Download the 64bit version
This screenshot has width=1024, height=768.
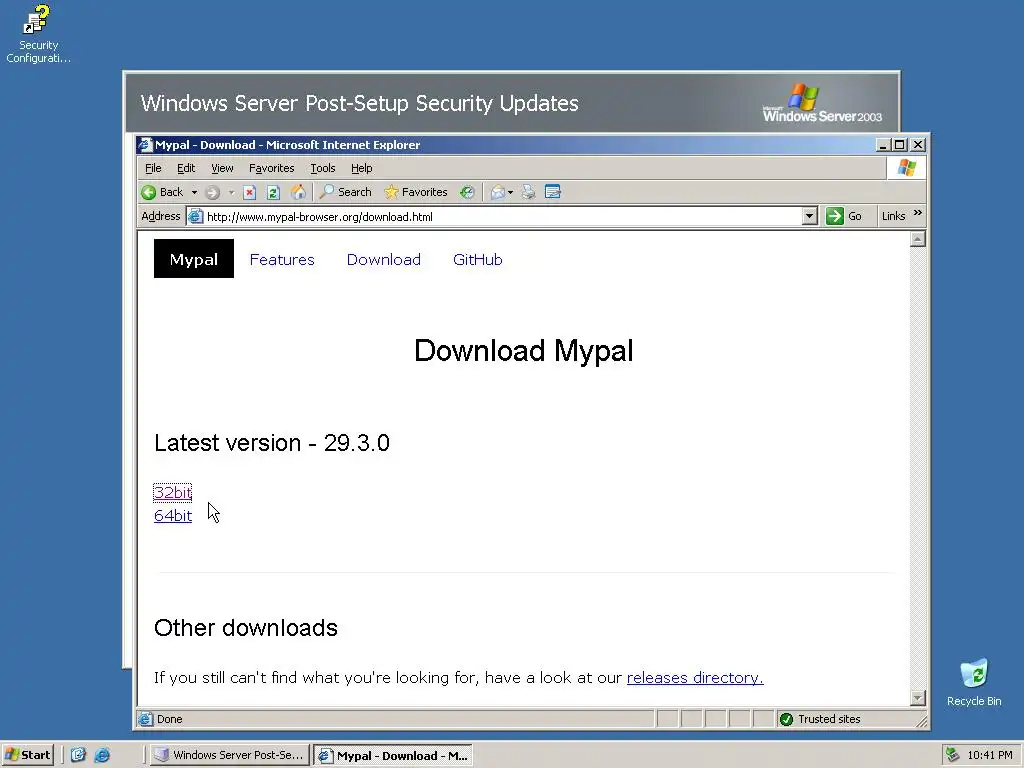173,516
